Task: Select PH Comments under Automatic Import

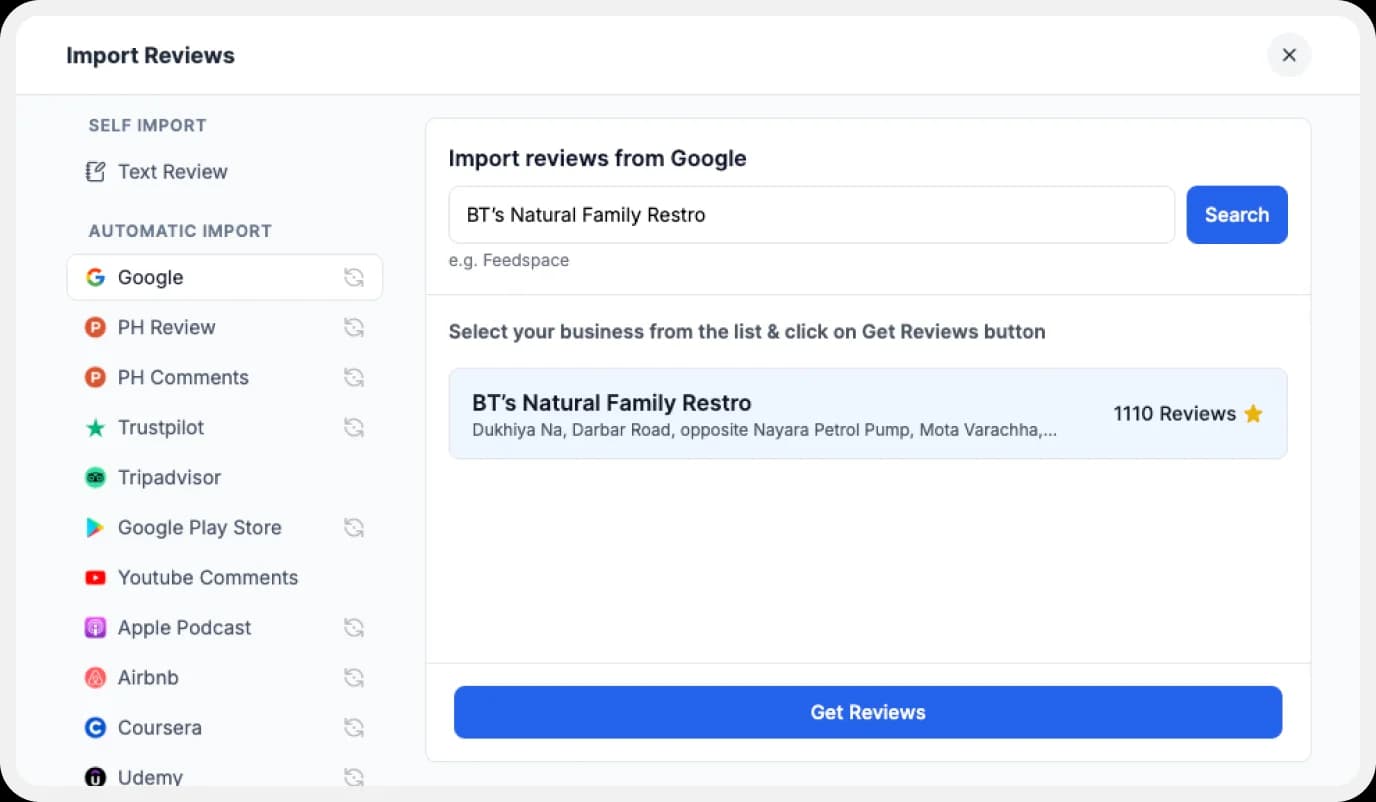Action: (x=183, y=377)
